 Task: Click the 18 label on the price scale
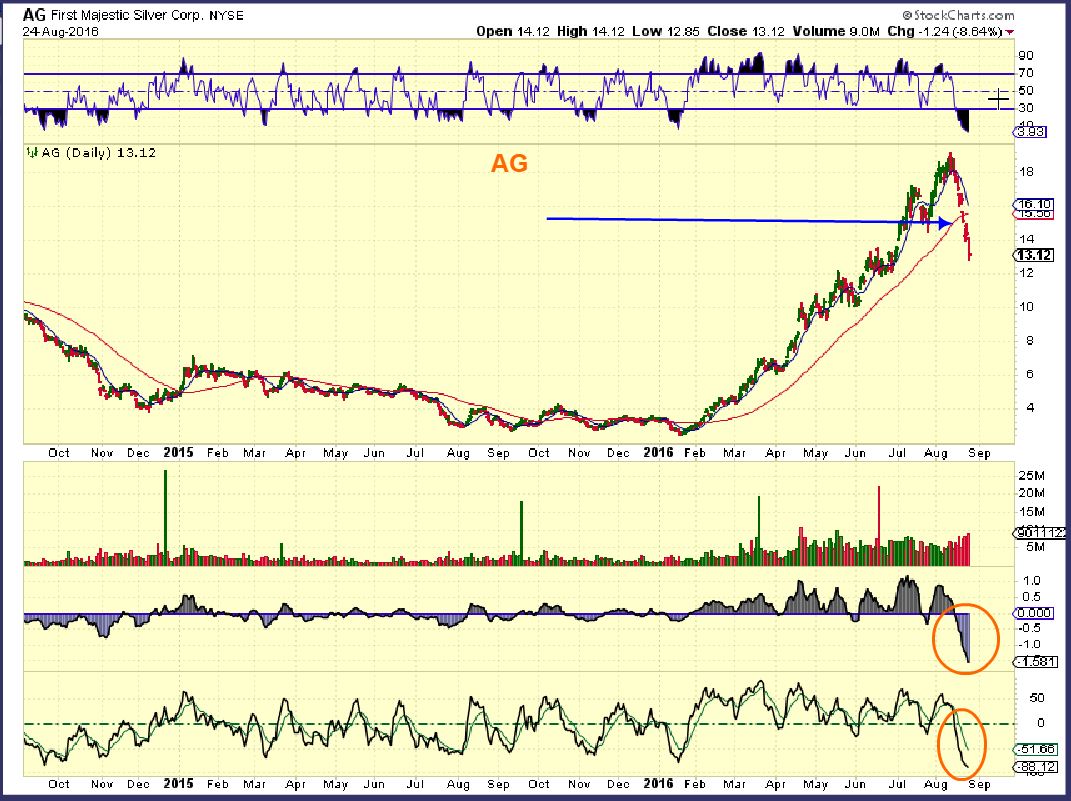tap(1026, 171)
